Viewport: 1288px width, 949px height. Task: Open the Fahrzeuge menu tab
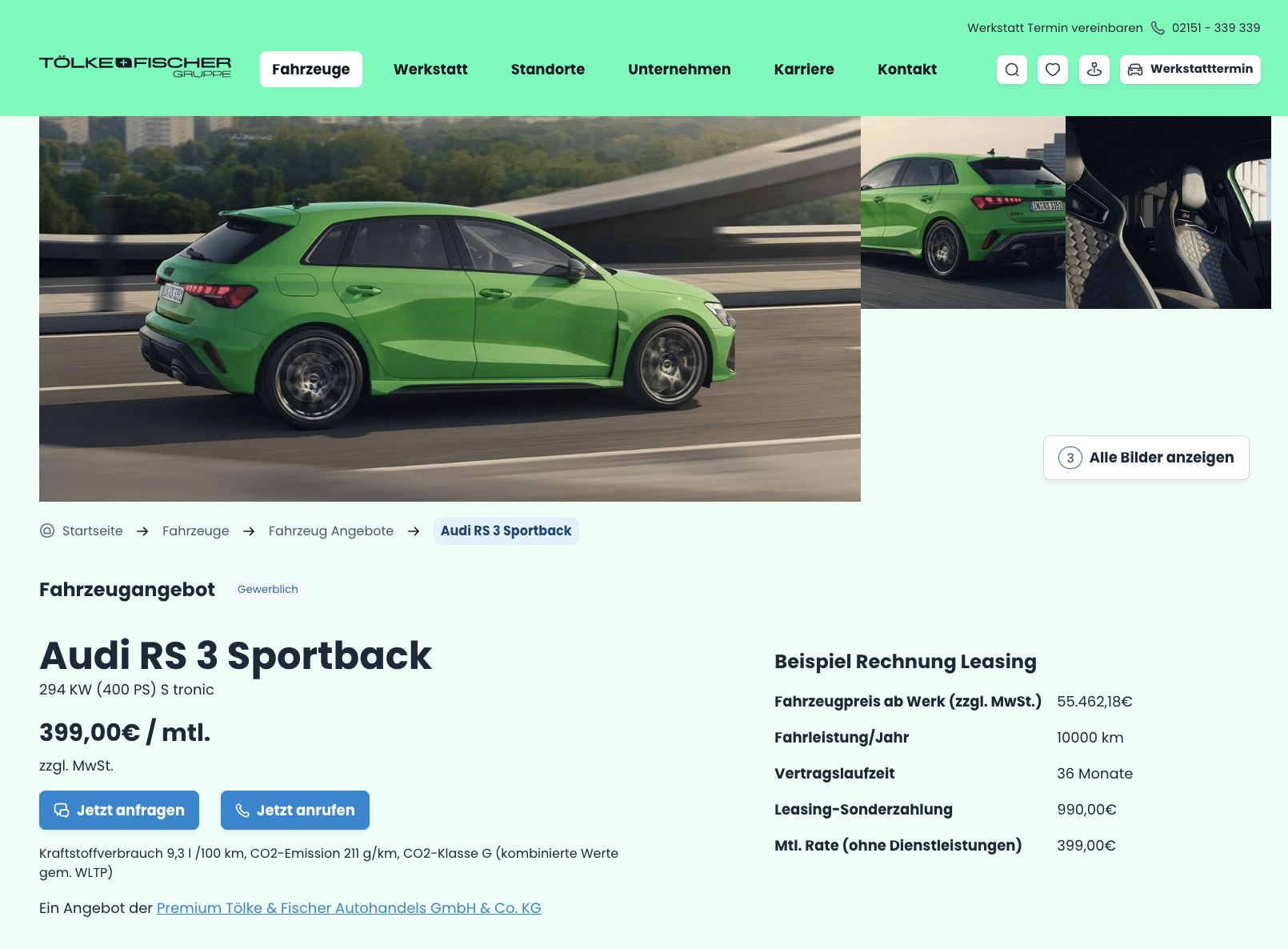[311, 70]
